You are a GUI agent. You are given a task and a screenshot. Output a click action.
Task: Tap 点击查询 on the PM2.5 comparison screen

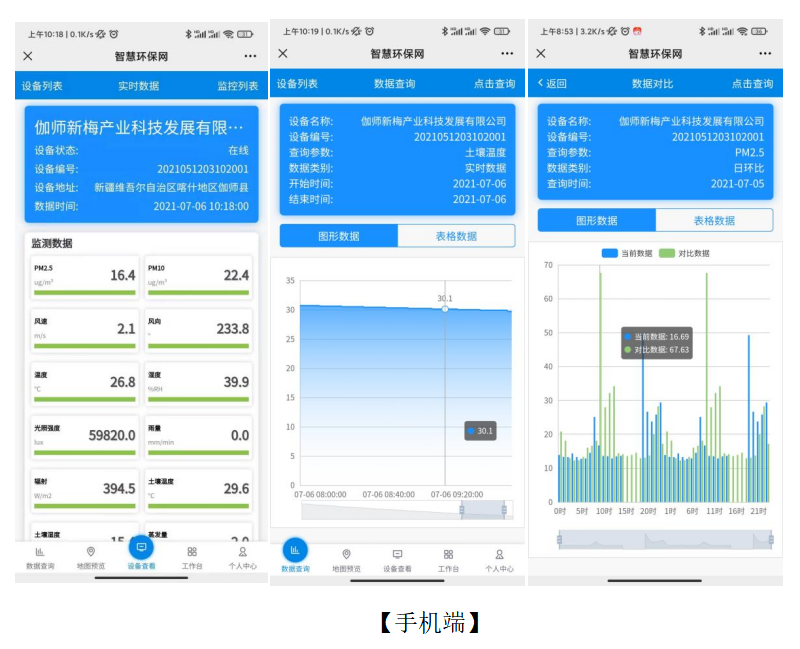[752, 84]
